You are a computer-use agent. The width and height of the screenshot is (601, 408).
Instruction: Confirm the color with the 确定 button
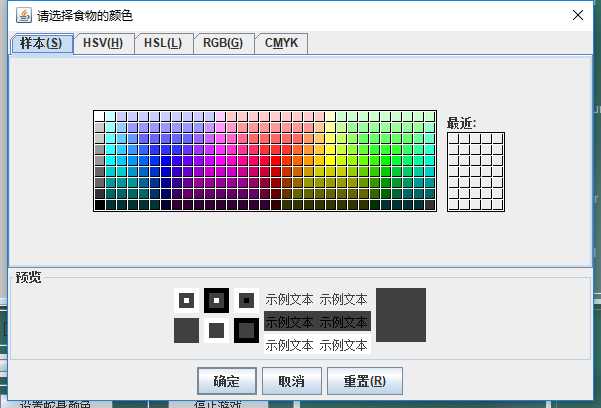(227, 381)
